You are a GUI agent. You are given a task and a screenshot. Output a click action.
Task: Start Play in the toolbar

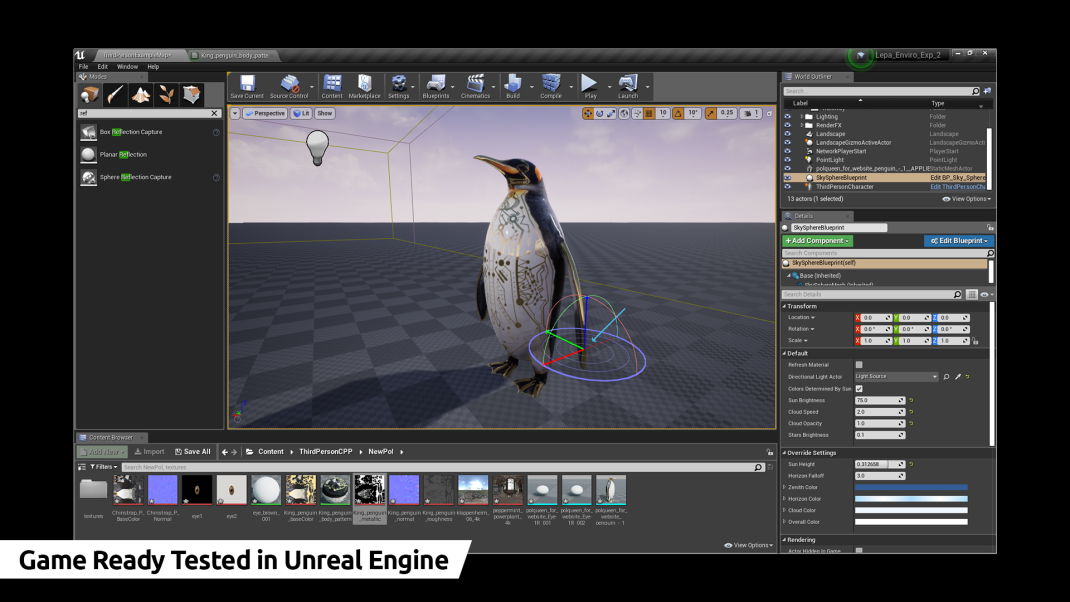590,87
